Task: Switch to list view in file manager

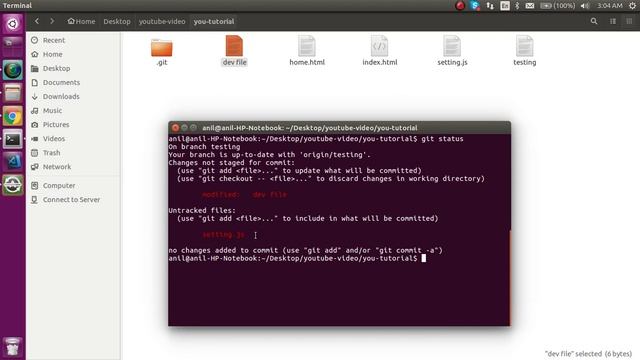Action: tap(613, 21)
